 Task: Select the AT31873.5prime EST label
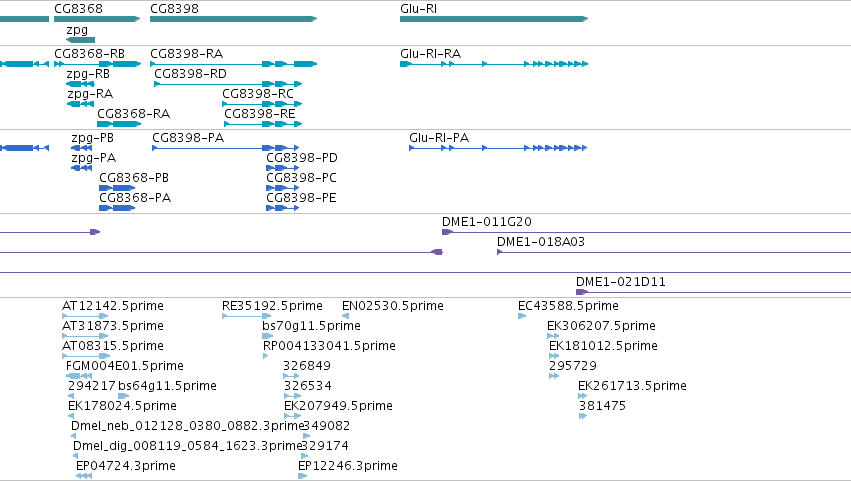pos(113,326)
